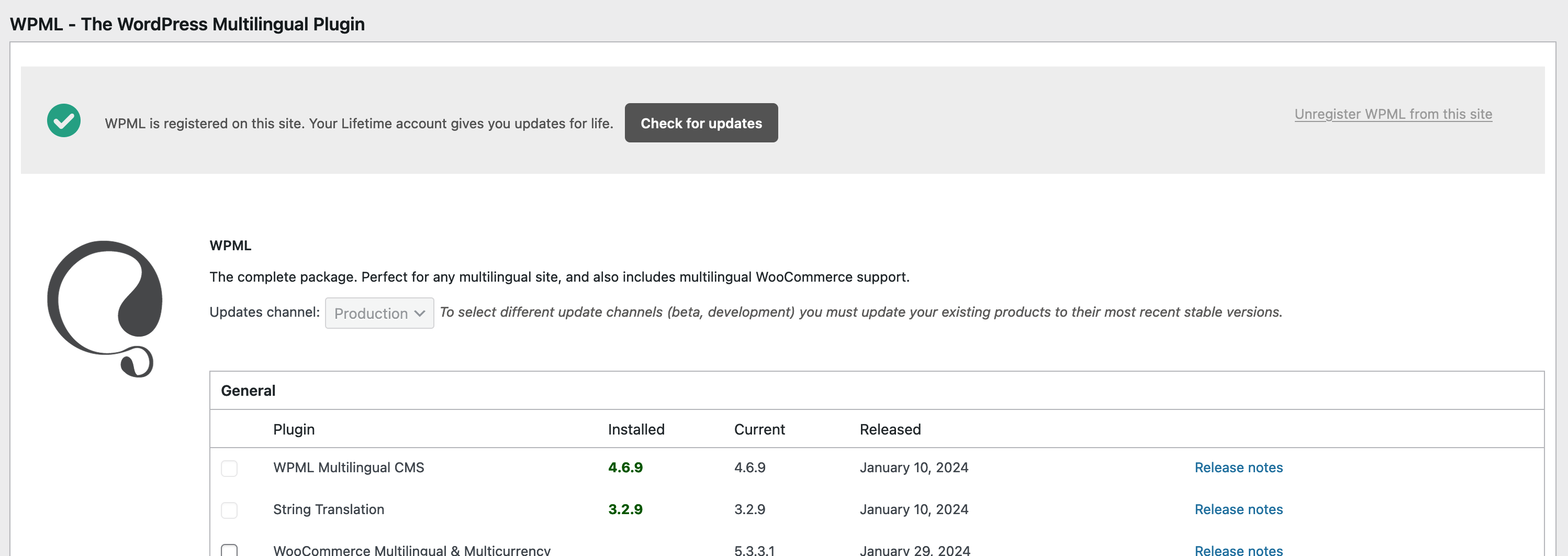Click String Translation released date
This screenshot has height=556, width=1568.
point(914,509)
